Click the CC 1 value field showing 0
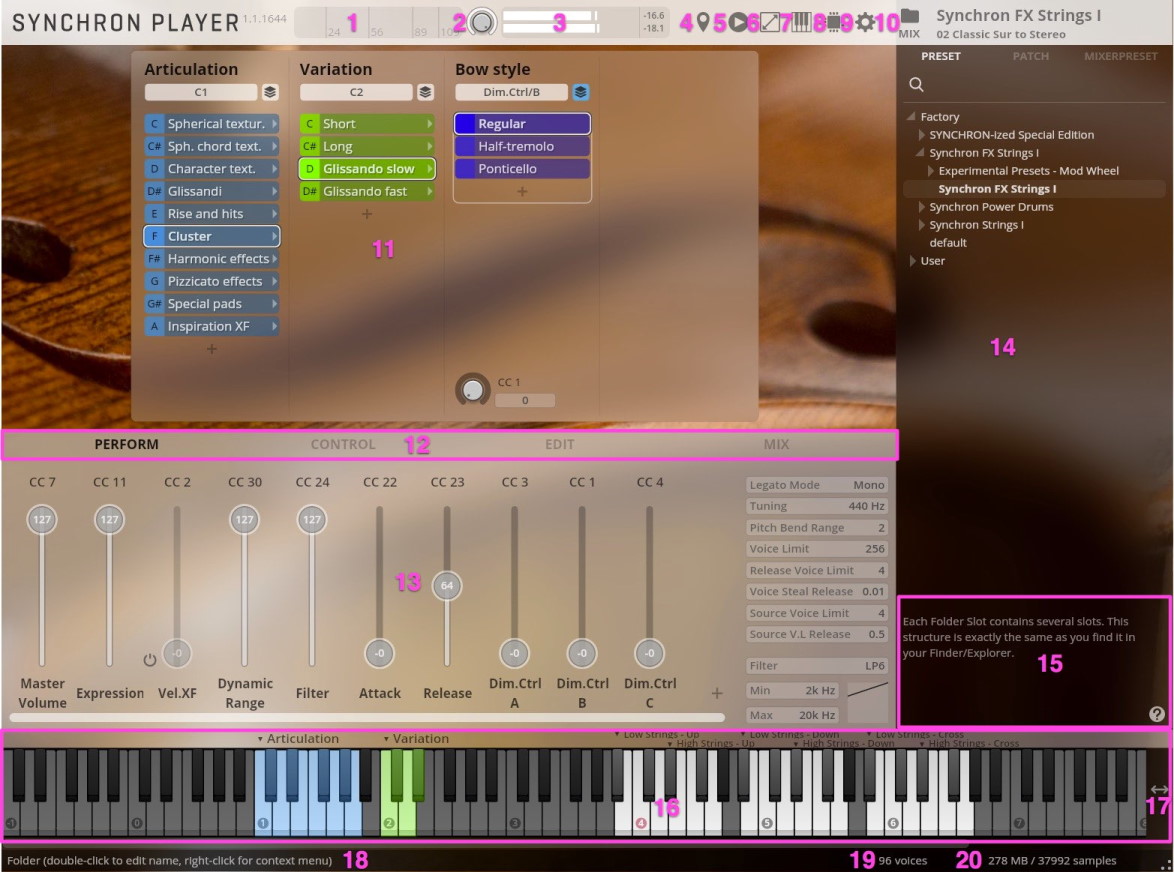The height and width of the screenshot is (872, 1174). (525, 400)
